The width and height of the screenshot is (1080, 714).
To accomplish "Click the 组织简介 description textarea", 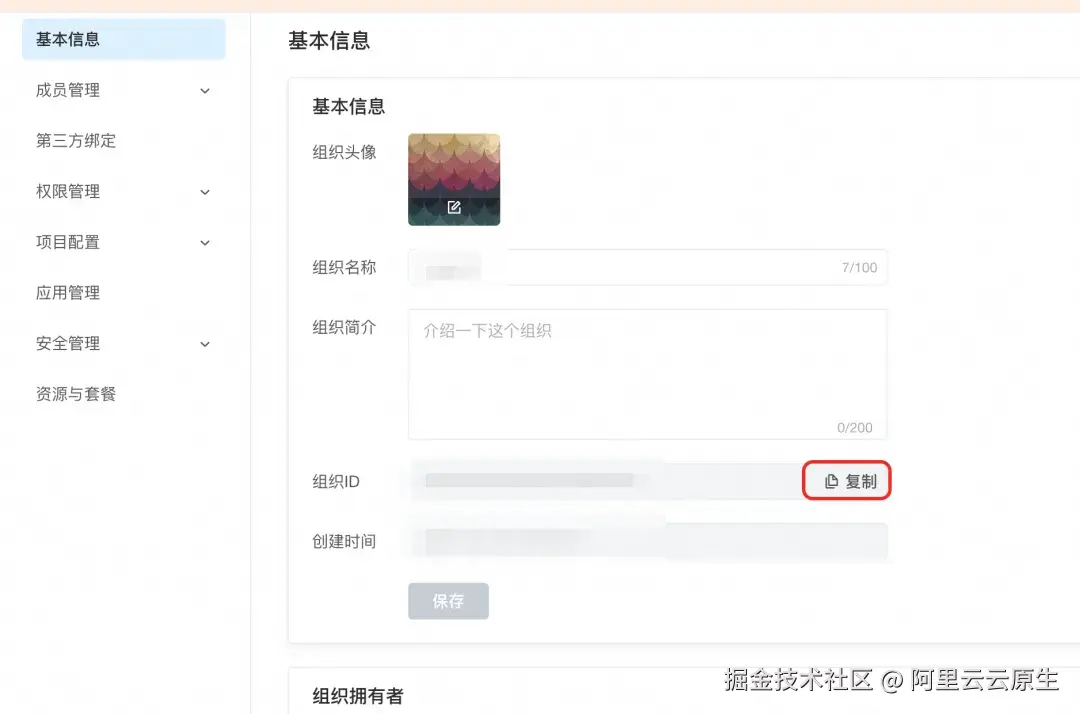I will 648,374.
